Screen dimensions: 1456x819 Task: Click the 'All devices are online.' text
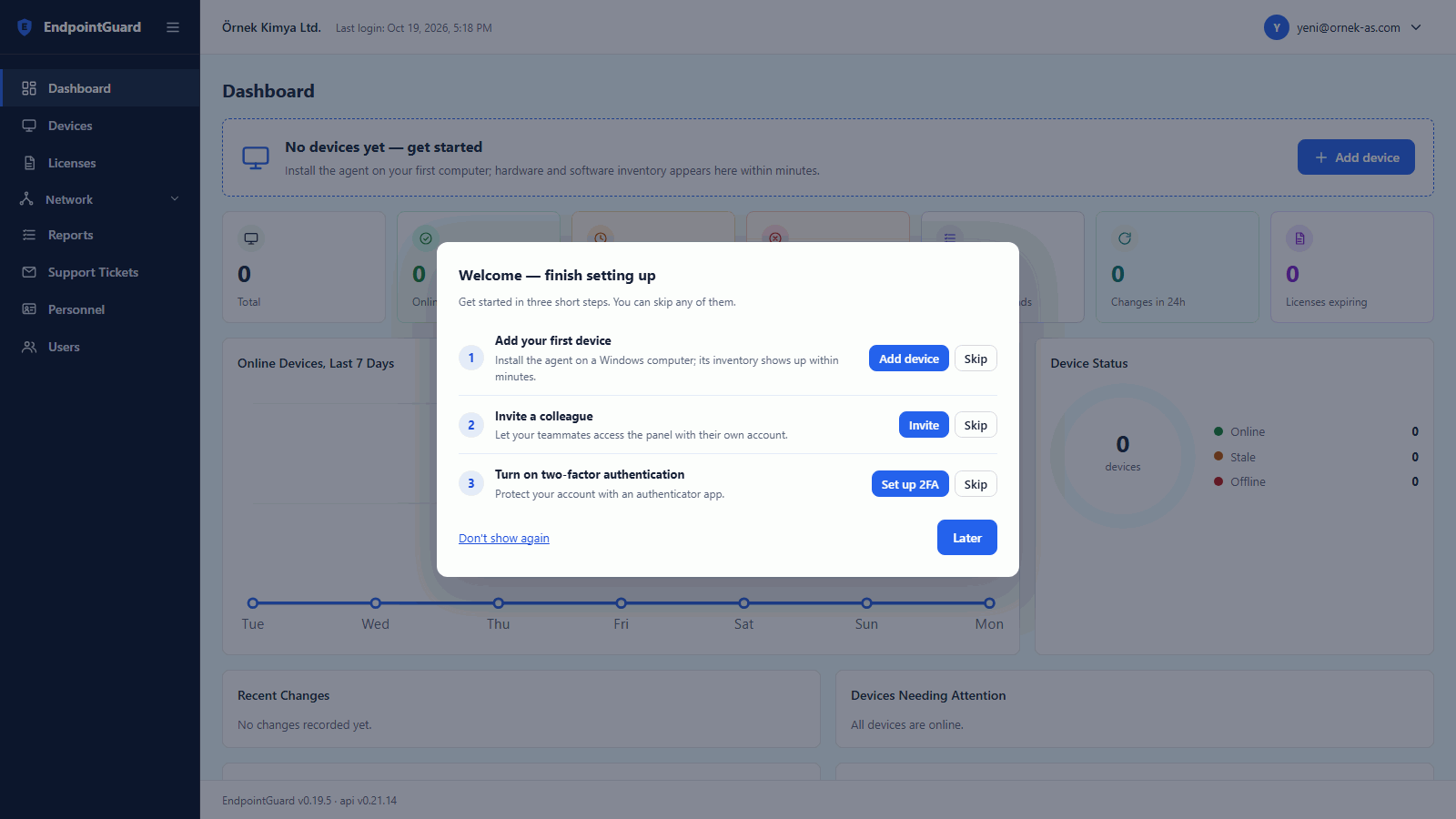point(907,725)
